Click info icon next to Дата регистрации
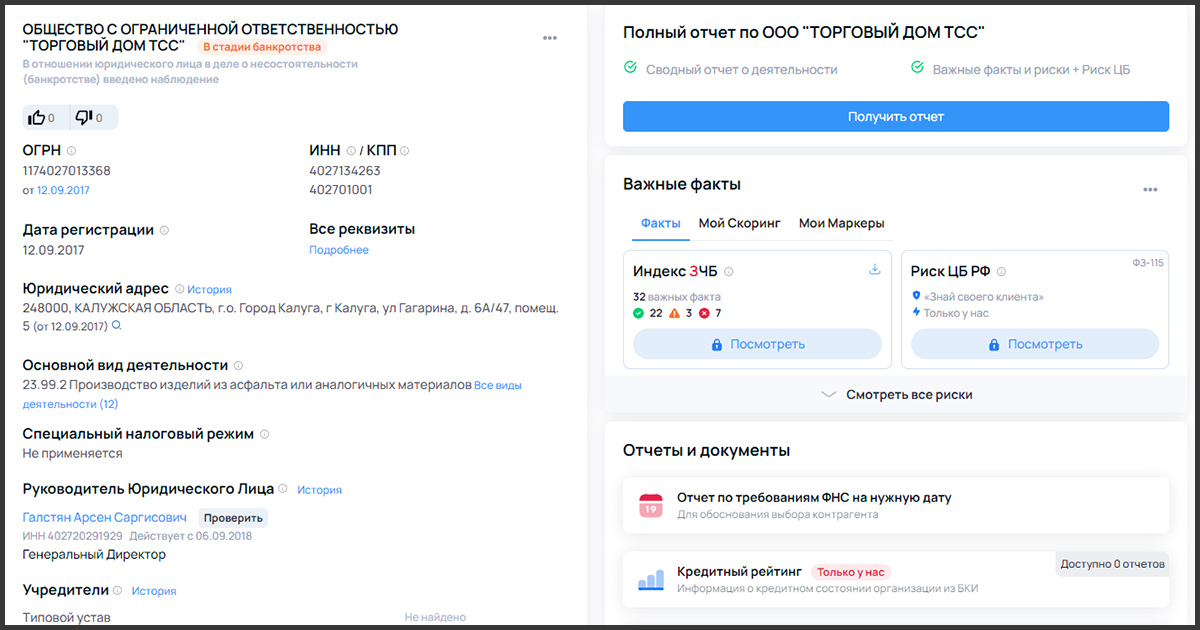 tap(164, 230)
